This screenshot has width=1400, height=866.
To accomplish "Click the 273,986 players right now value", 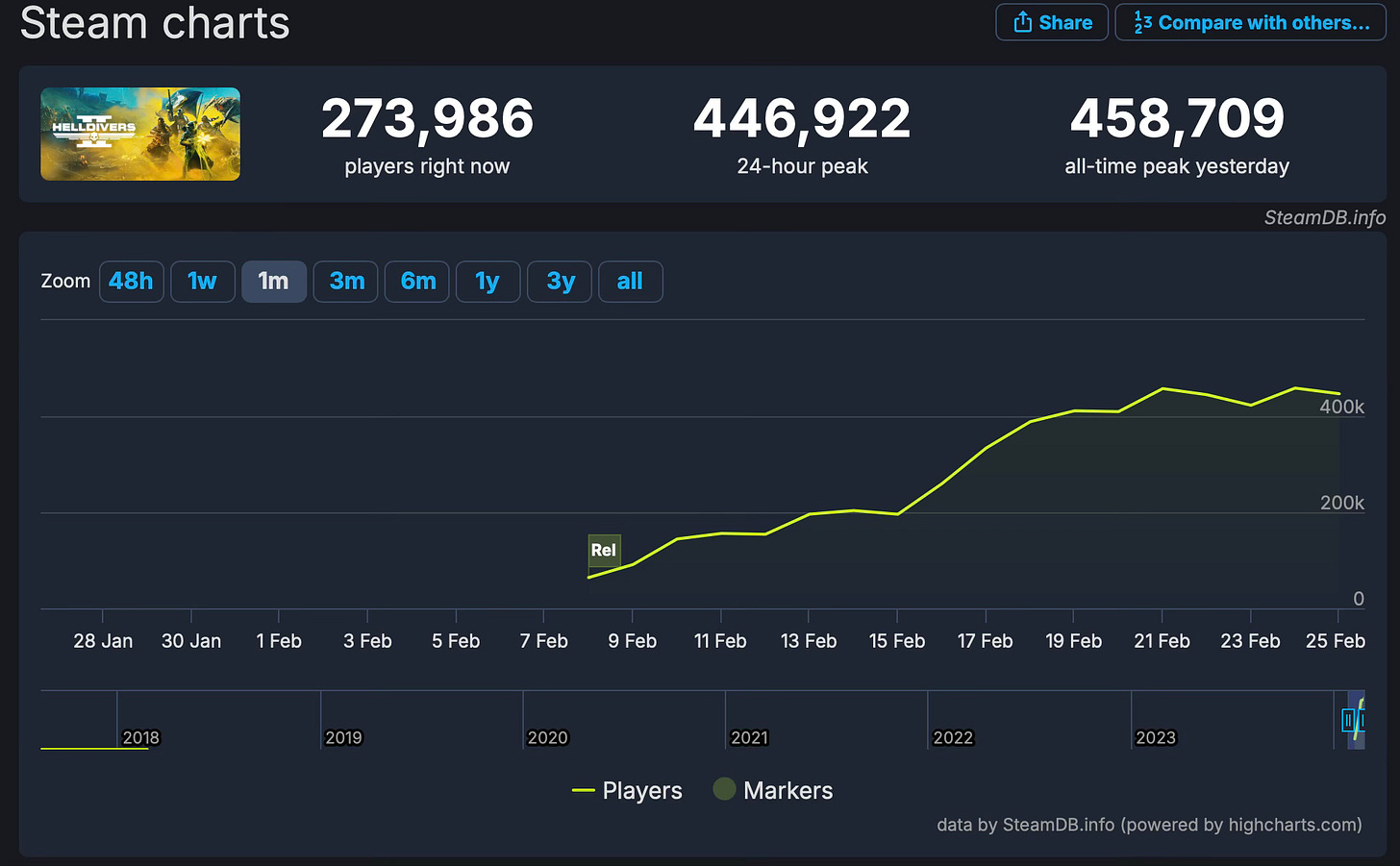I will click(x=427, y=119).
